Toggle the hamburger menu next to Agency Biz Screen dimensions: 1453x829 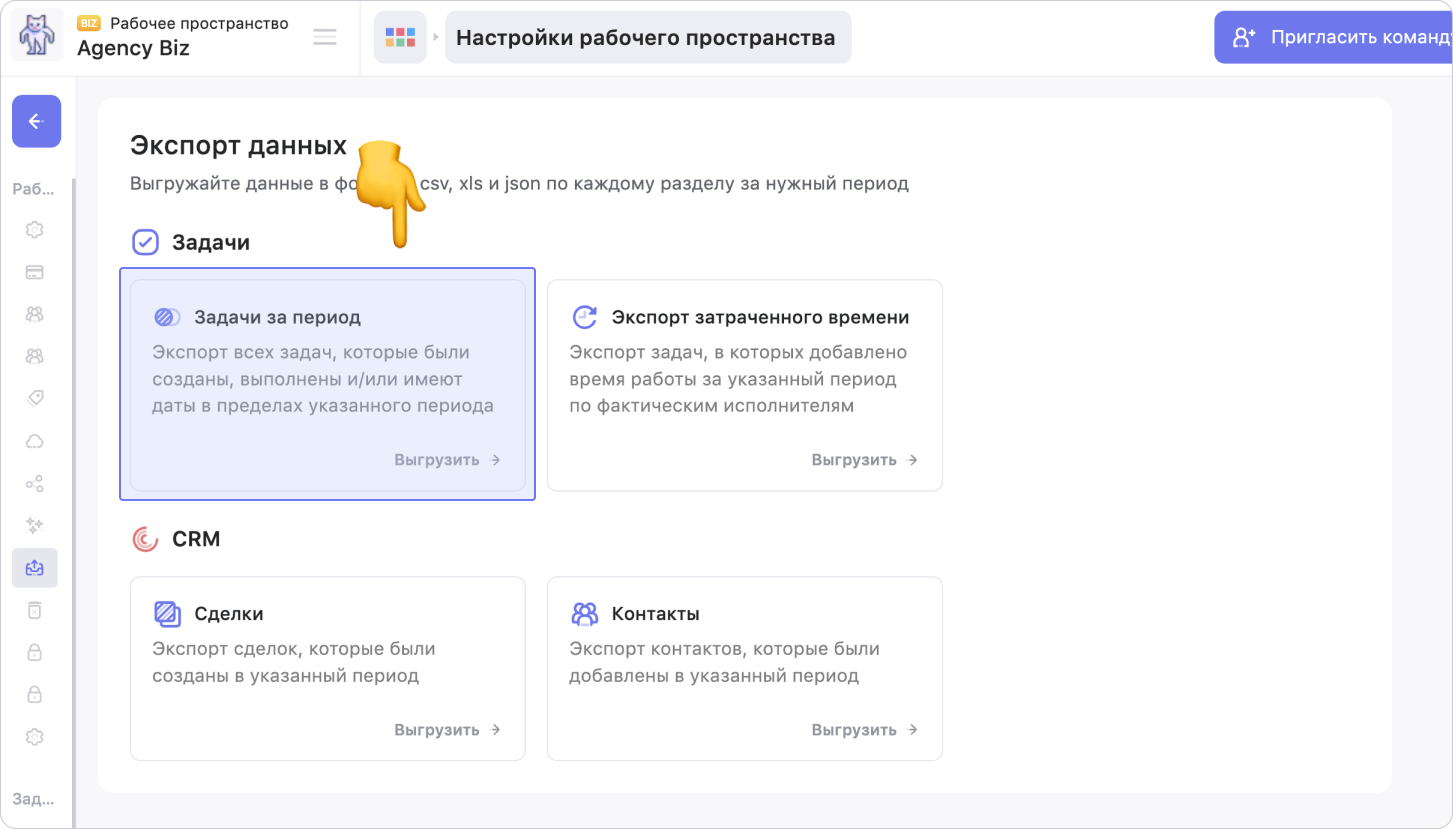(x=325, y=38)
